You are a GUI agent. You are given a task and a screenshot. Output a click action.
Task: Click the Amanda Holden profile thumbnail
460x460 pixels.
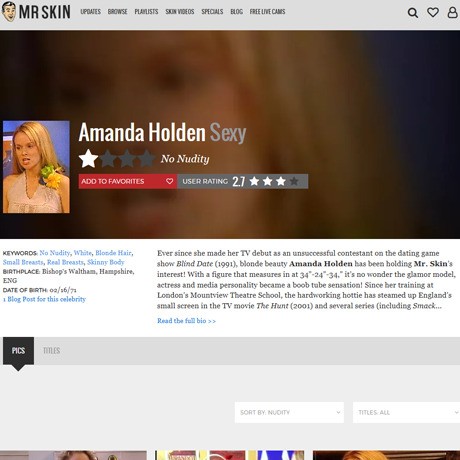[36, 167]
